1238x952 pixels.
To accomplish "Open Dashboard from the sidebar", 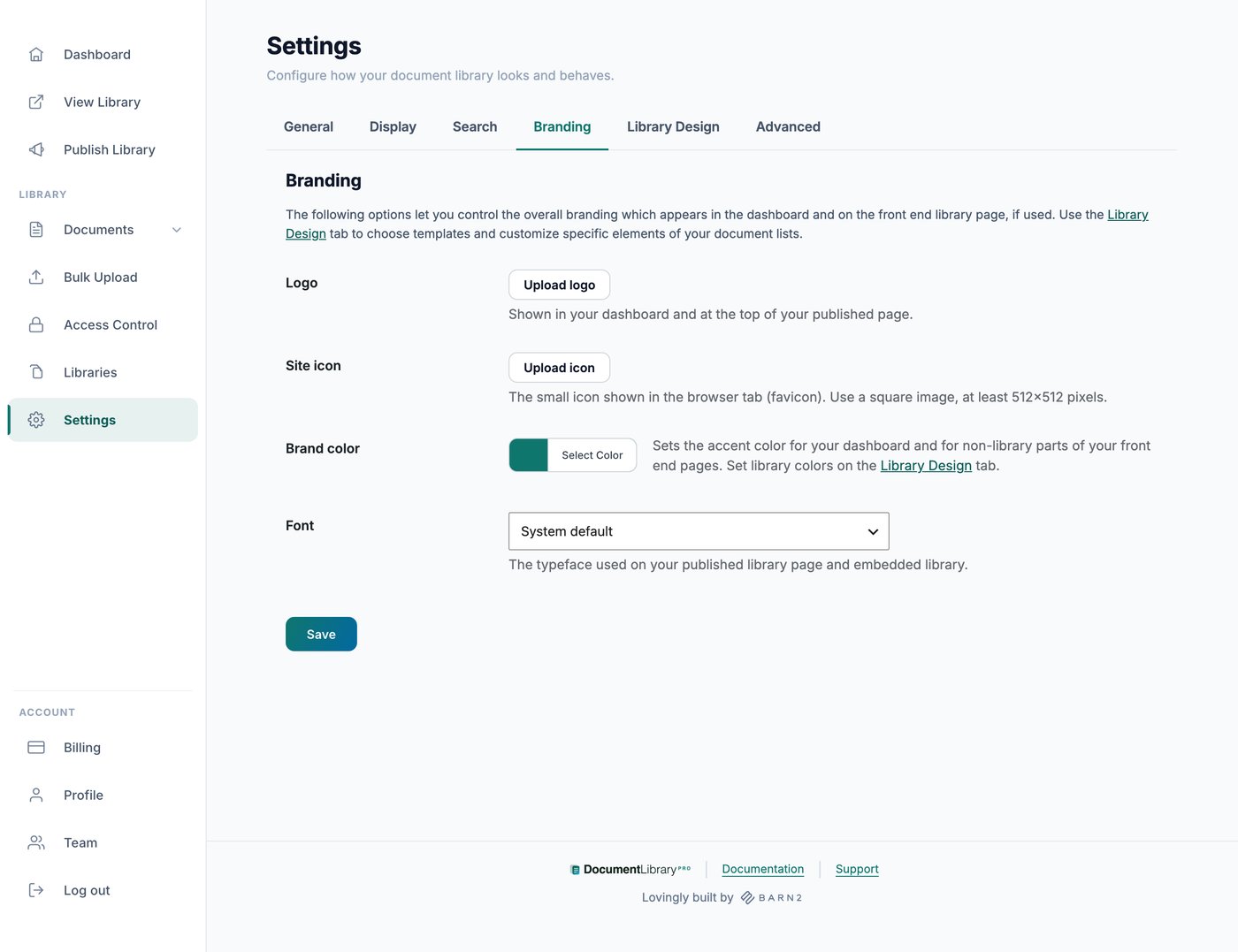I will (103, 55).
